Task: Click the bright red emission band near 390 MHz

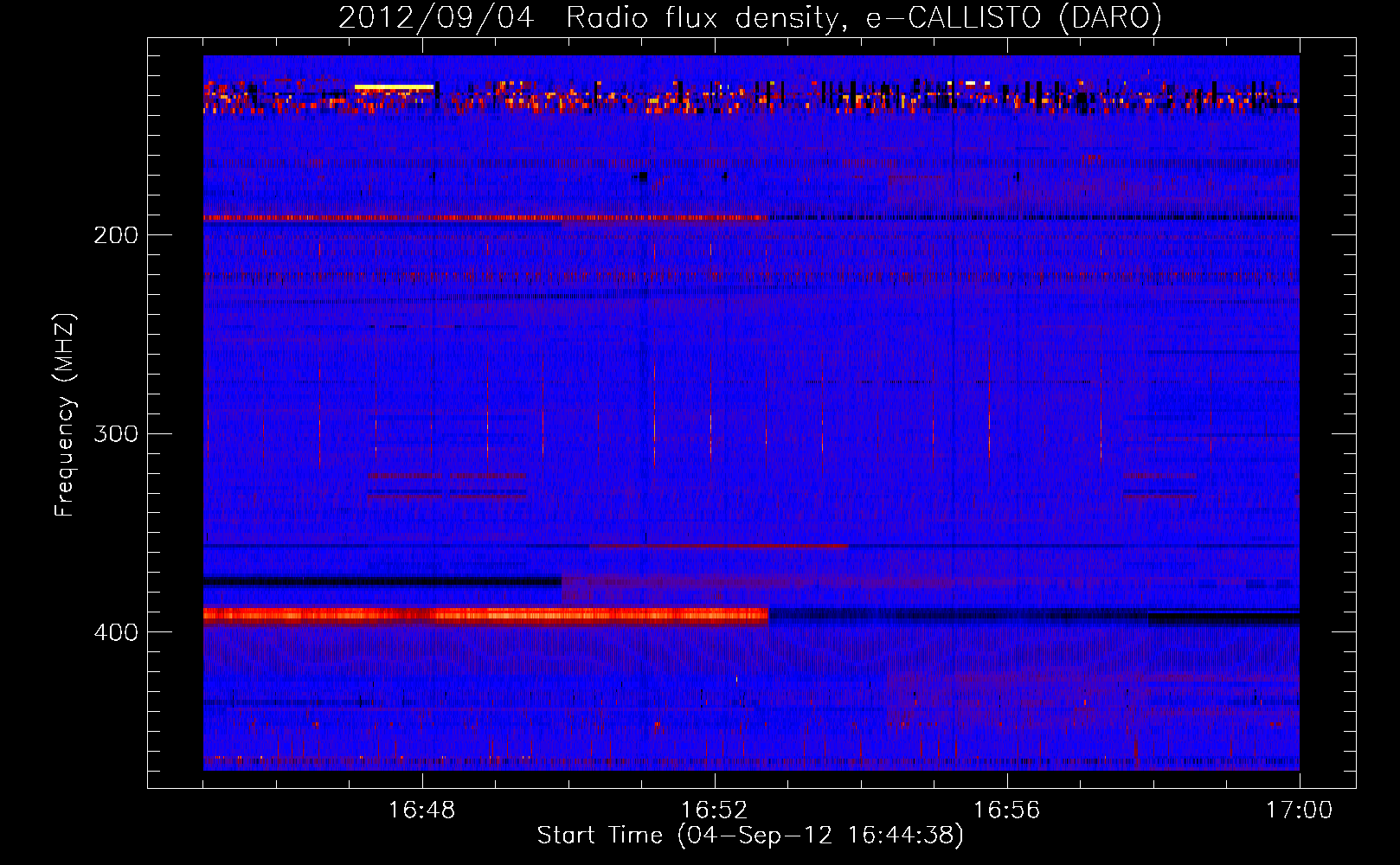Action: pyautogui.click(x=485, y=616)
